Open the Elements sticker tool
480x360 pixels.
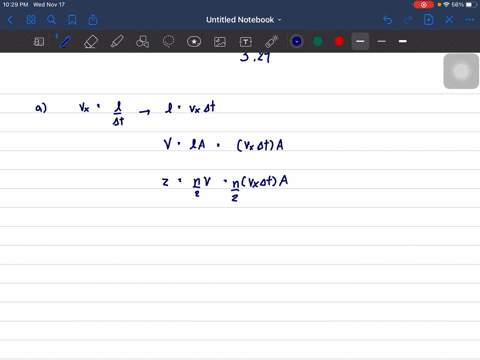194,42
